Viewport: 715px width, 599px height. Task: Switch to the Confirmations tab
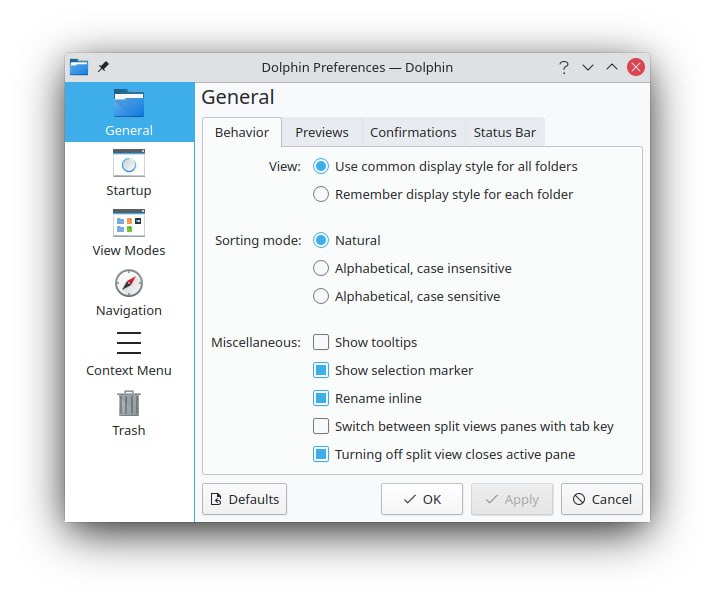[x=413, y=132]
